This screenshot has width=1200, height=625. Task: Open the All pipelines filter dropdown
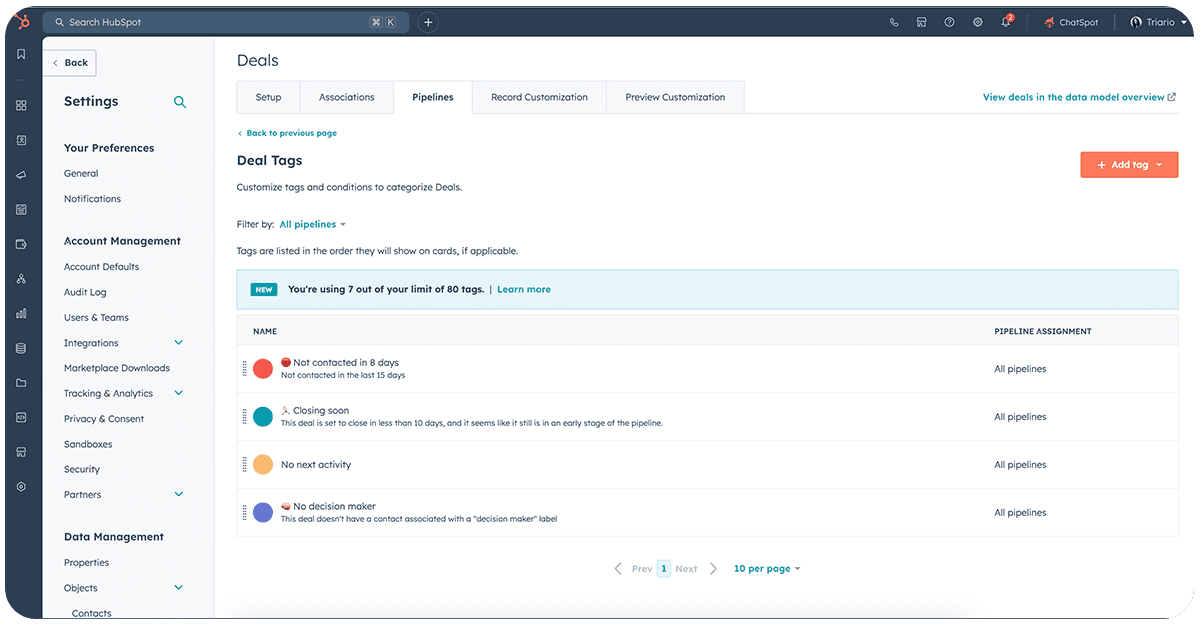coord(312,225)
